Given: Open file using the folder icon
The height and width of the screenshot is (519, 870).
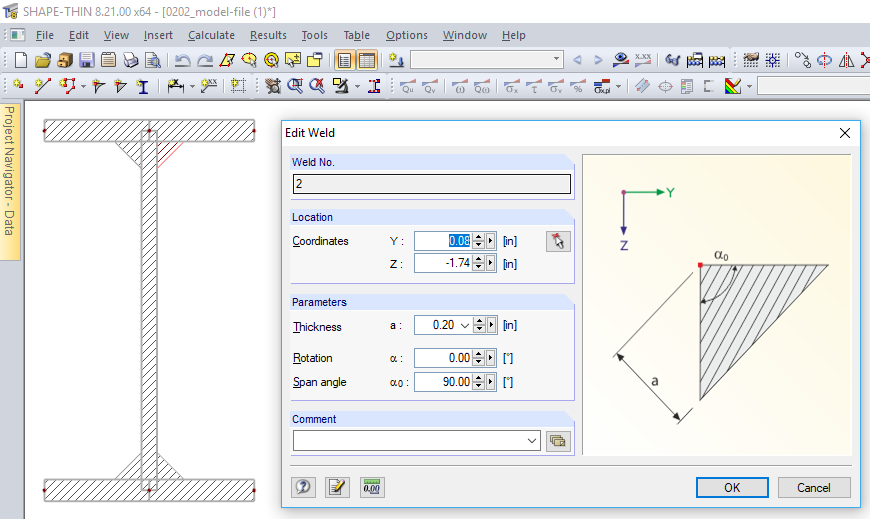Looking at the screenshot, I should tap(43, 60).
